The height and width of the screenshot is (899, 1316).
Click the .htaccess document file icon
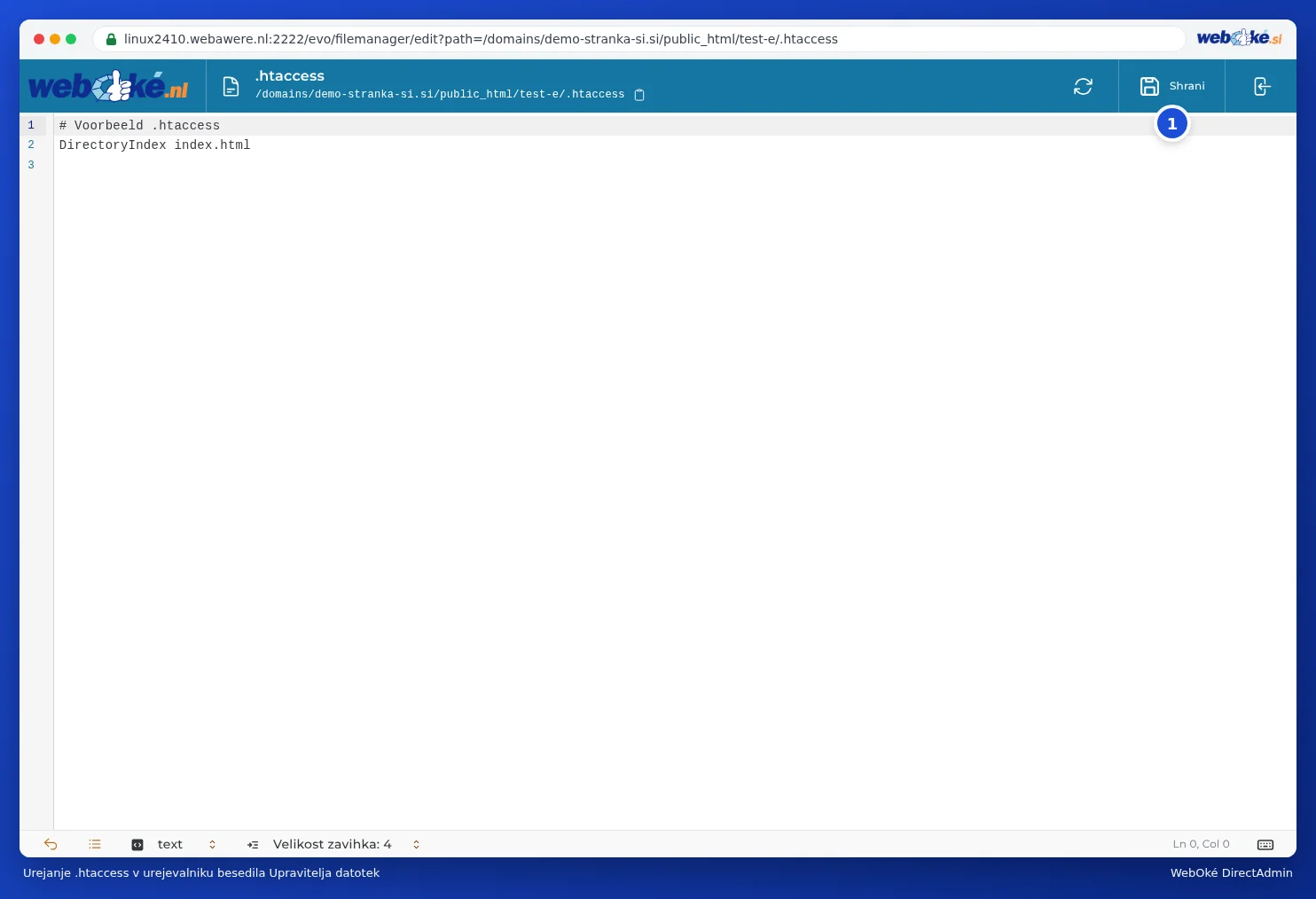(231, 86)
